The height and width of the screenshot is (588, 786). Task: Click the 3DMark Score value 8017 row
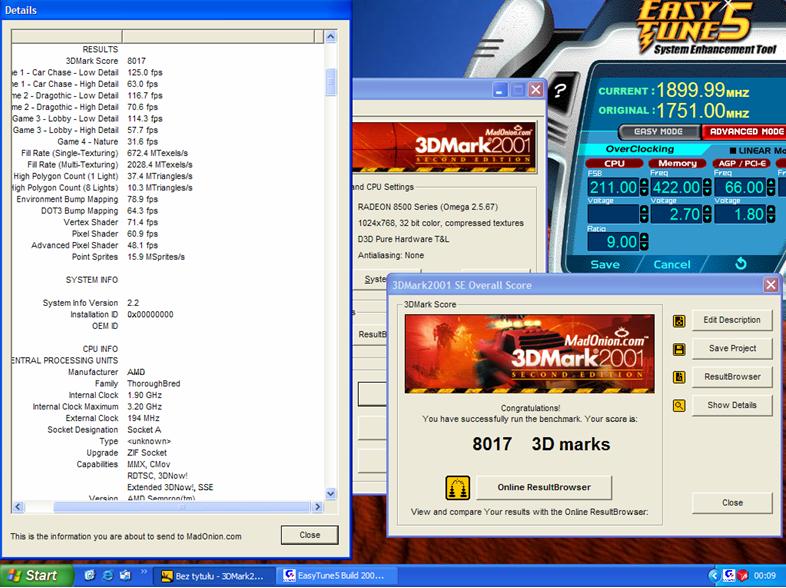pyautogui.click(x=168, y=61)
